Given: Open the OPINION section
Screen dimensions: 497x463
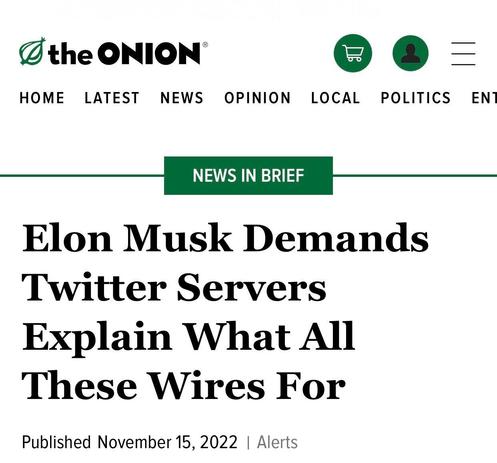Looking at the screenshot, I should pos(257,98).
